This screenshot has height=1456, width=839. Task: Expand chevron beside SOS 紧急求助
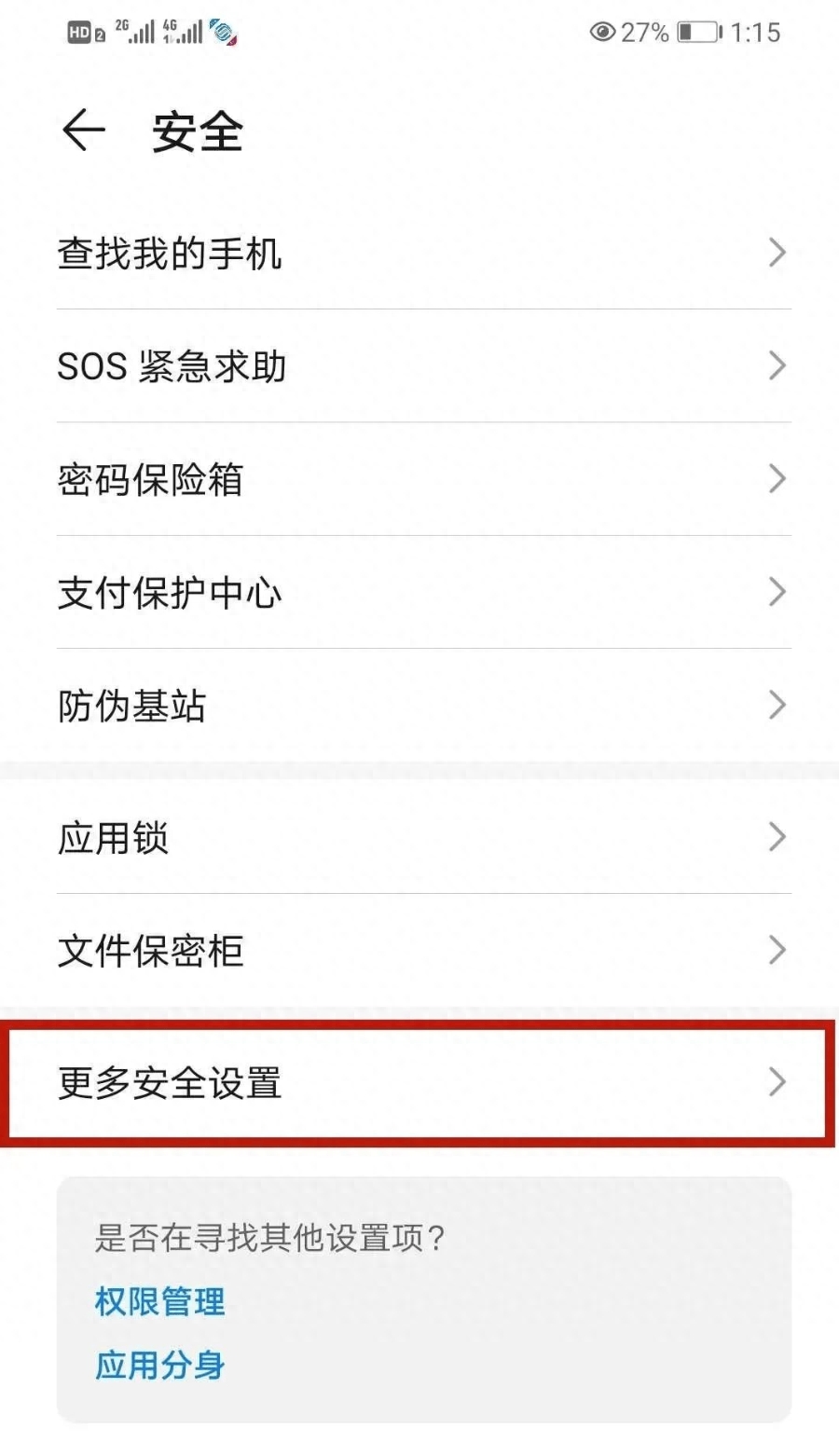tap(777, 365)
